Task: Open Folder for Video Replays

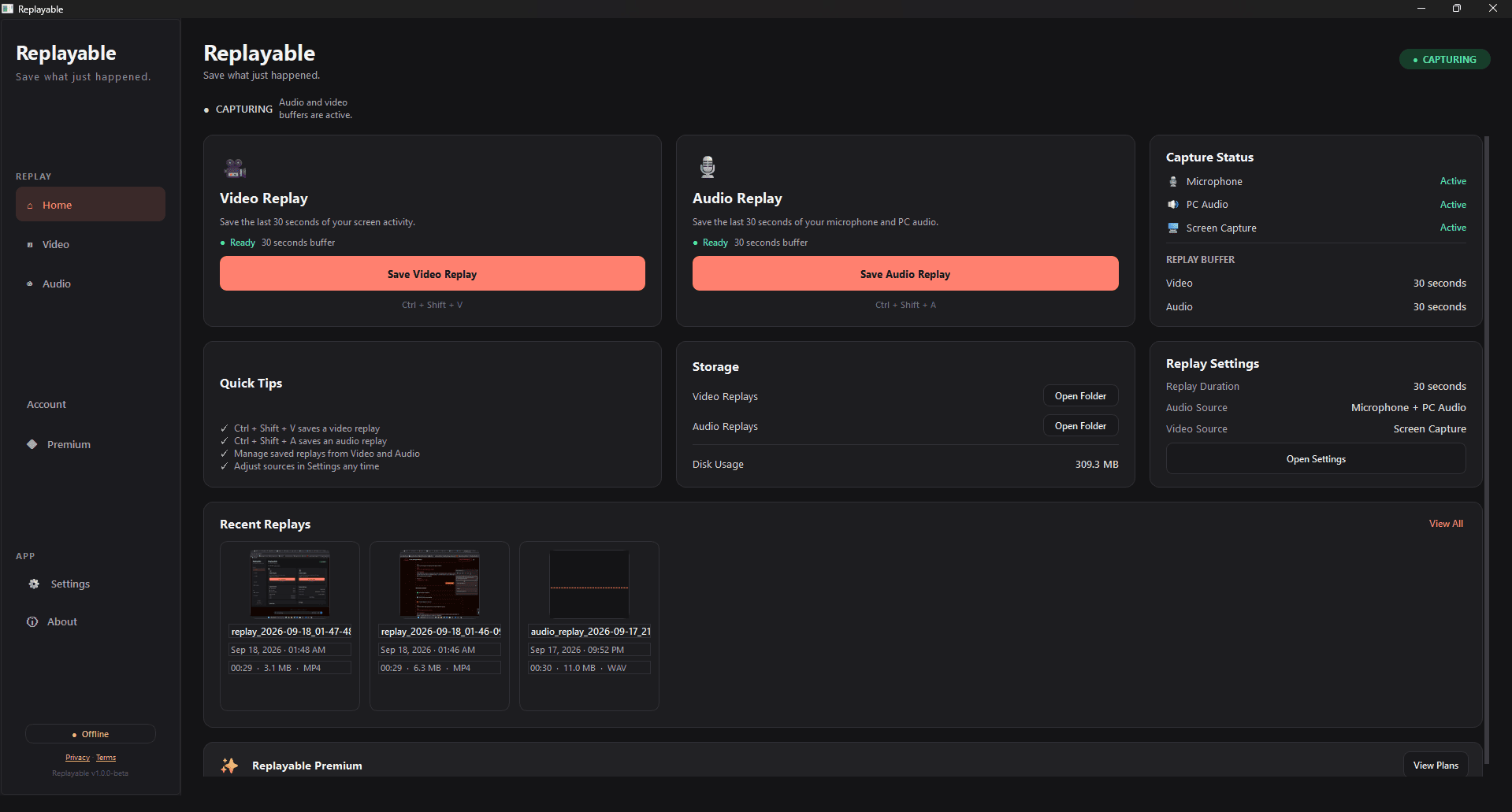Action: pos(1081,396)
